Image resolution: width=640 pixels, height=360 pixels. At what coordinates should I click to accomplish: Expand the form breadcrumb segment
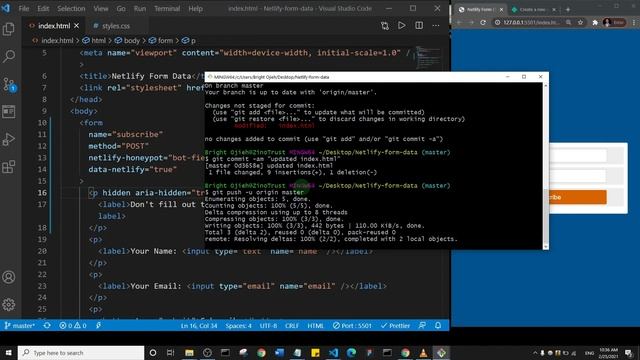point(161,40)
